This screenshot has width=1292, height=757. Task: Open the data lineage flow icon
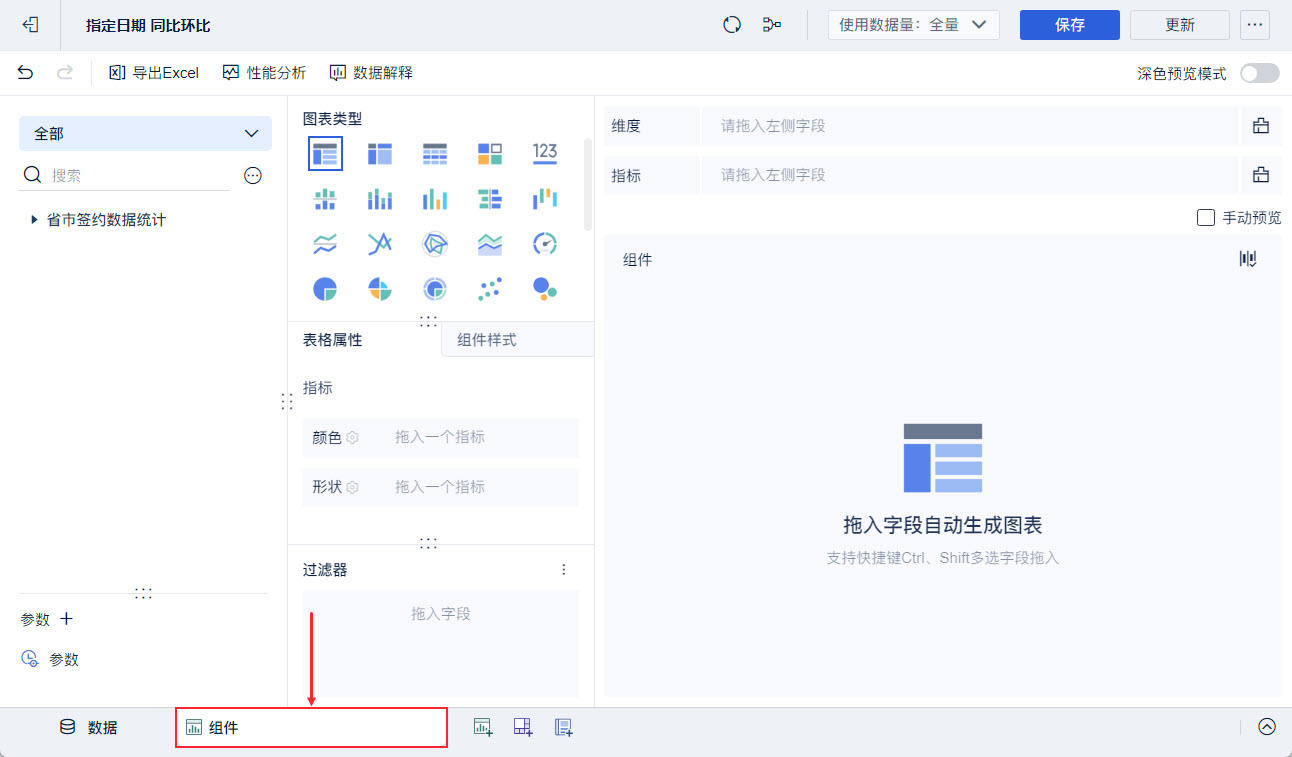(772, 25)
